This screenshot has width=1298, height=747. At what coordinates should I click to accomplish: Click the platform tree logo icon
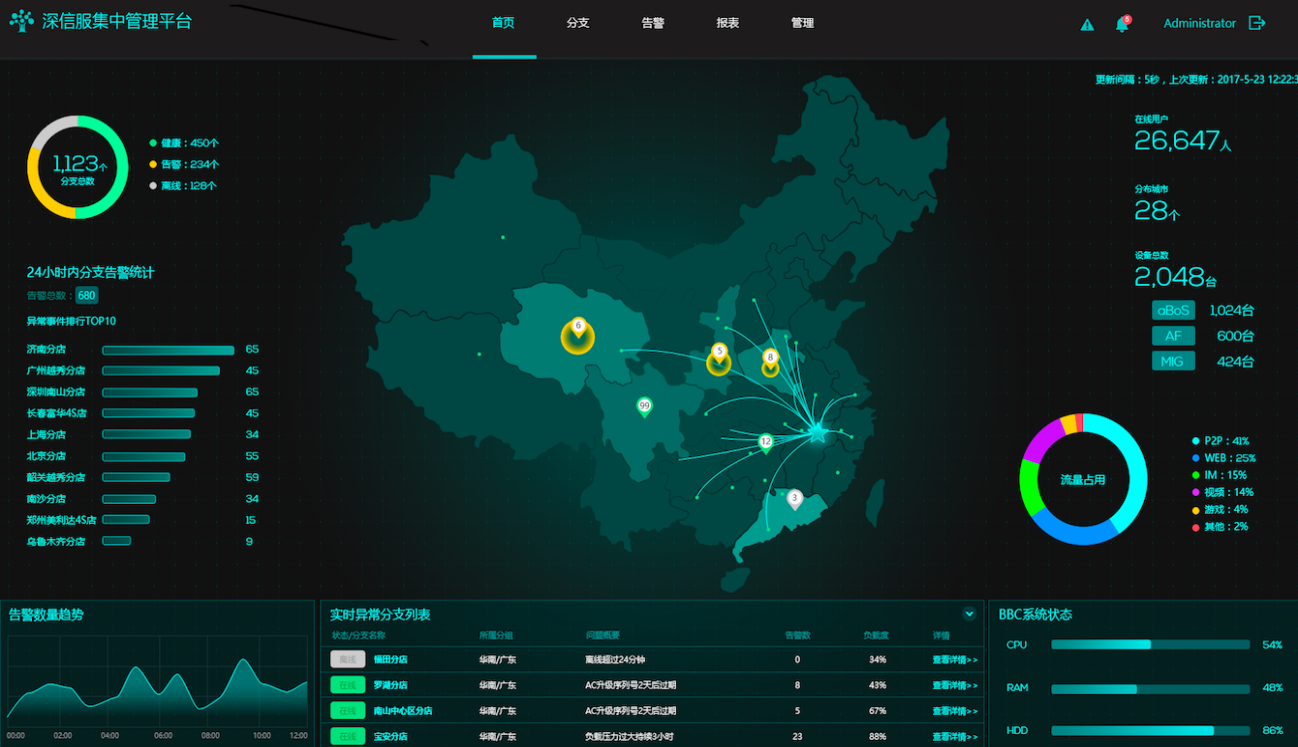click(21, 21)
